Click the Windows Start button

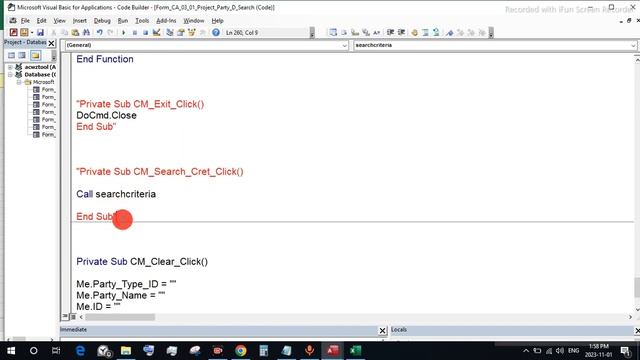[x=11, y=351]
